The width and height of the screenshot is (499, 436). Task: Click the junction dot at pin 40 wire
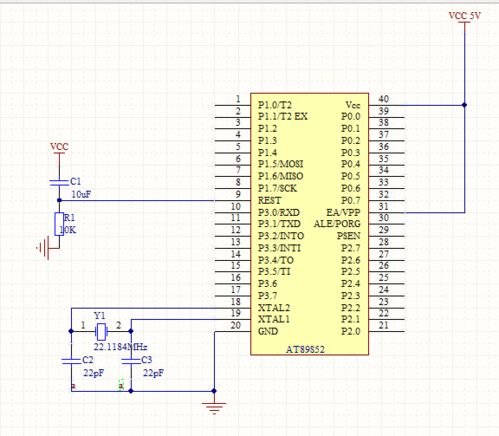click(x=464, y=105)
